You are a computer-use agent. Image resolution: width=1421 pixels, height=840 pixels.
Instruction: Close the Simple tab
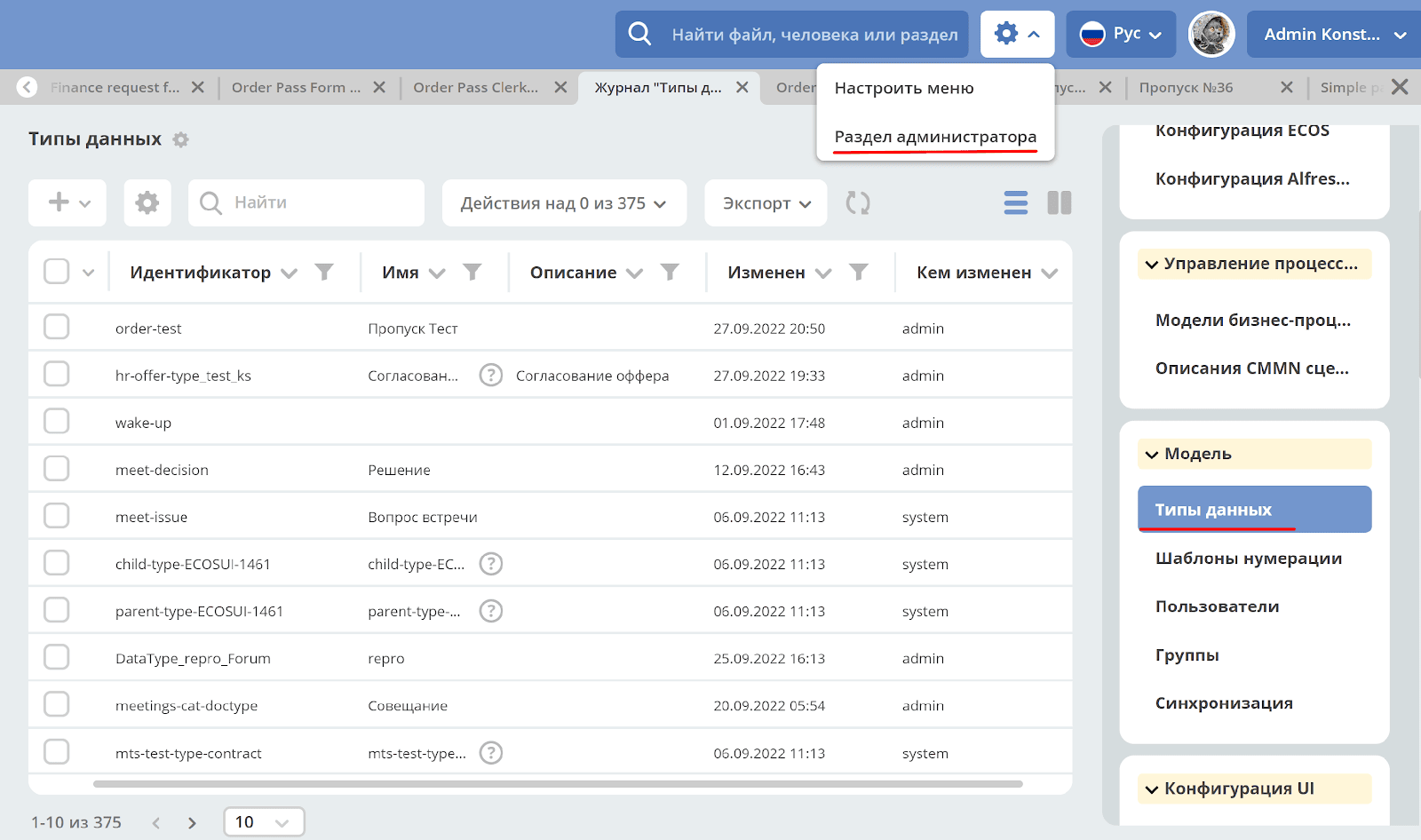(x=1400, y=87)
